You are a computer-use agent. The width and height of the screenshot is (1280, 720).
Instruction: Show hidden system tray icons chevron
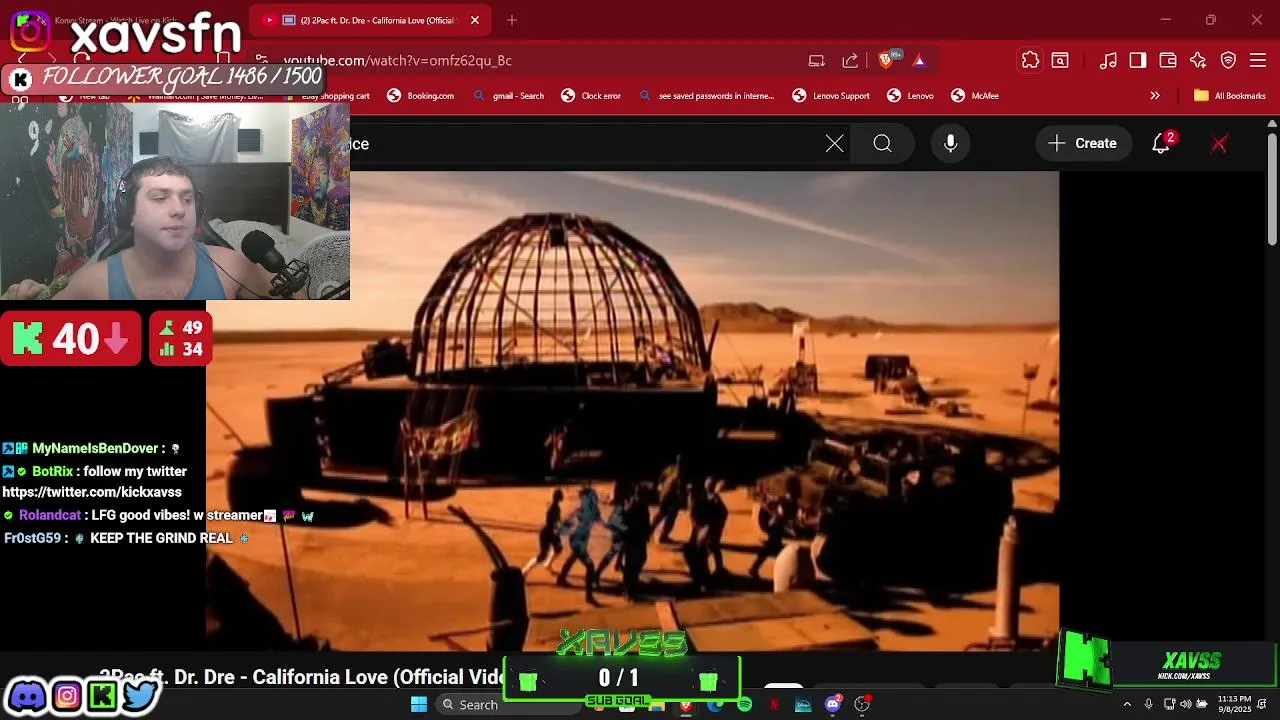[x=1127, y=705]
